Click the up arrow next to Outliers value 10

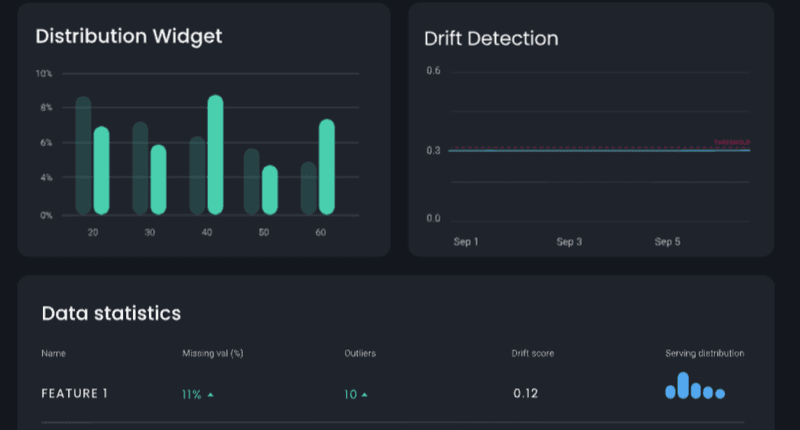click(364, 395)
